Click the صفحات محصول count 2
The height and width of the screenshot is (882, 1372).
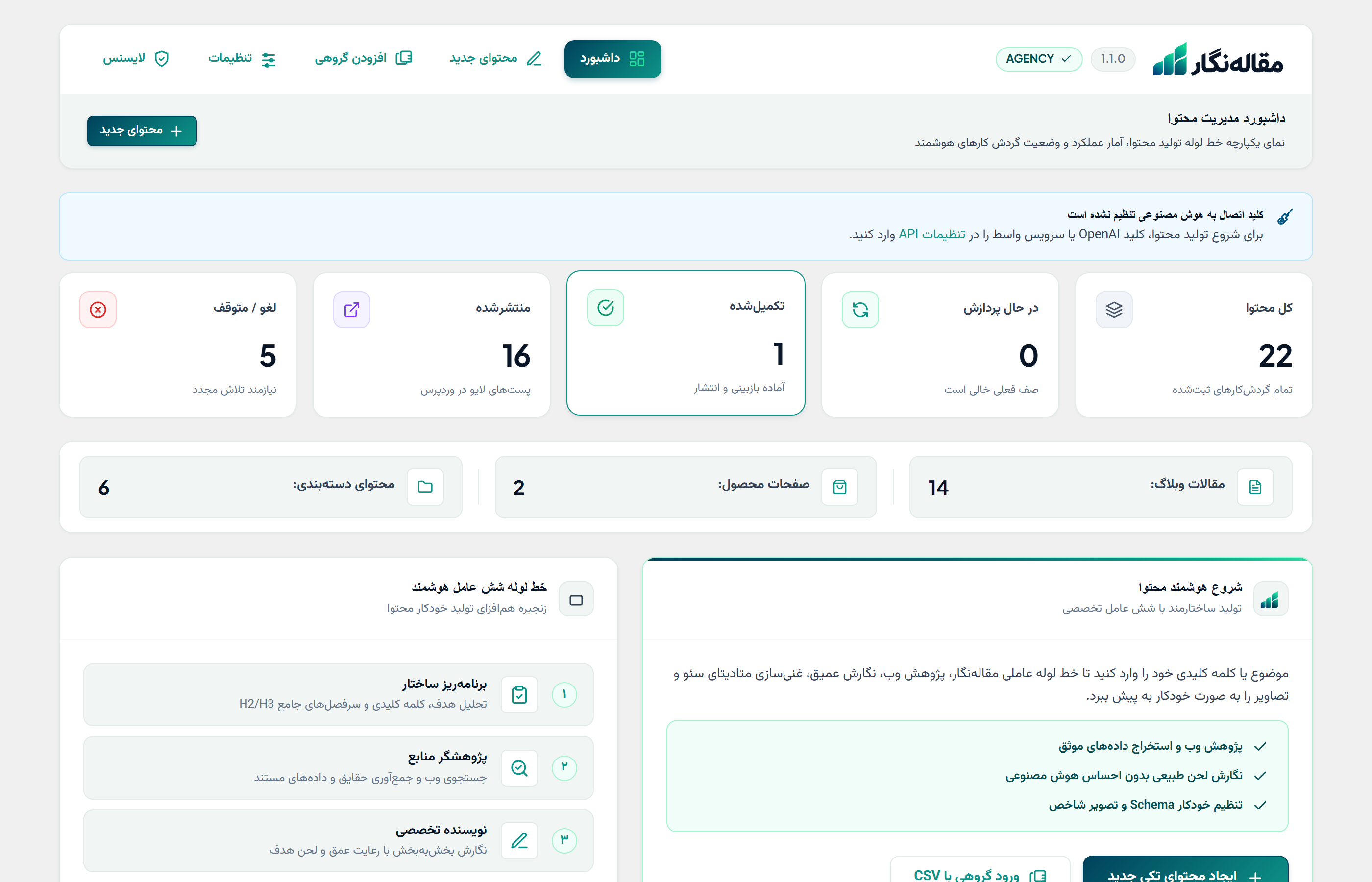point(519,488)
